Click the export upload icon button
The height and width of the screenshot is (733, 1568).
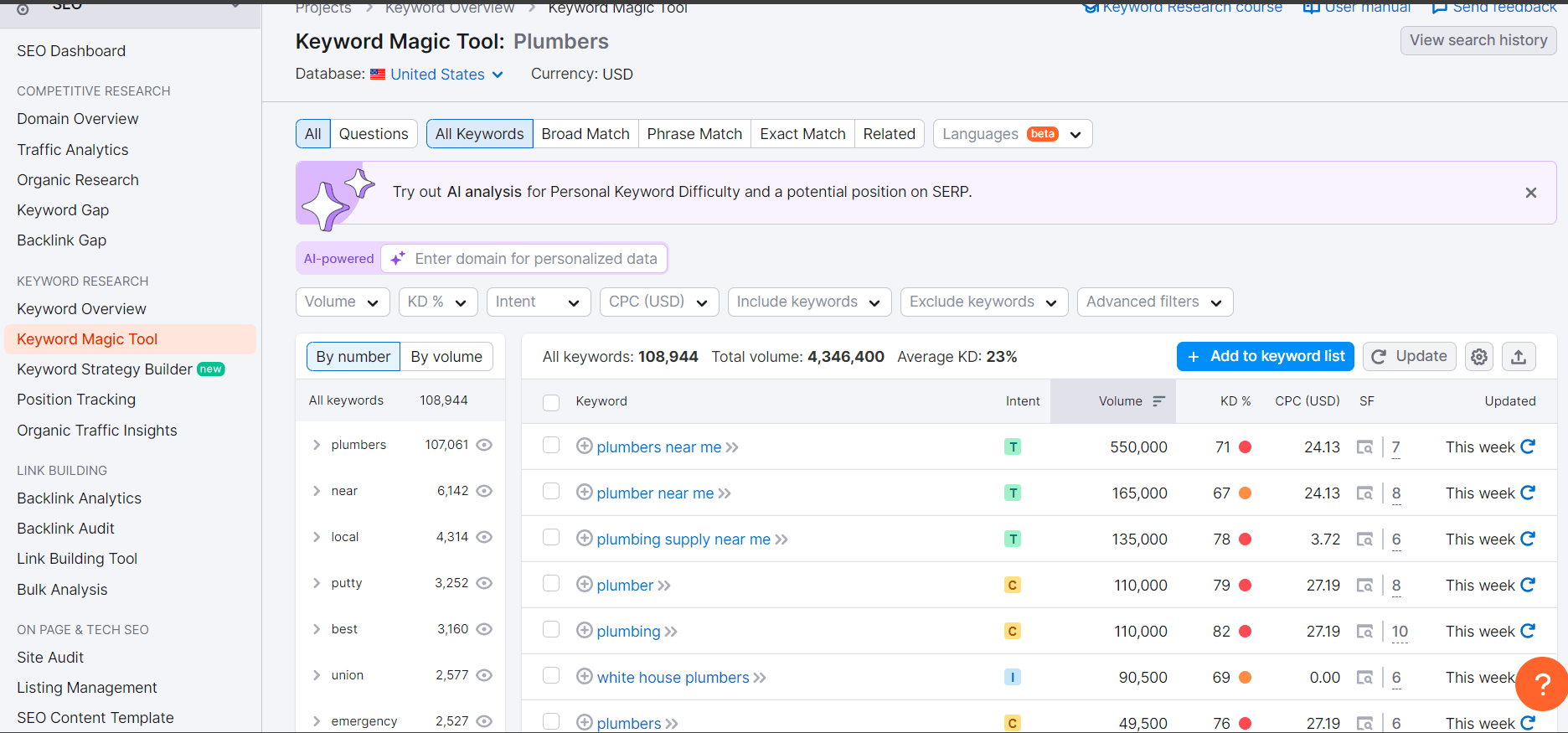(x=1519, y=357)
